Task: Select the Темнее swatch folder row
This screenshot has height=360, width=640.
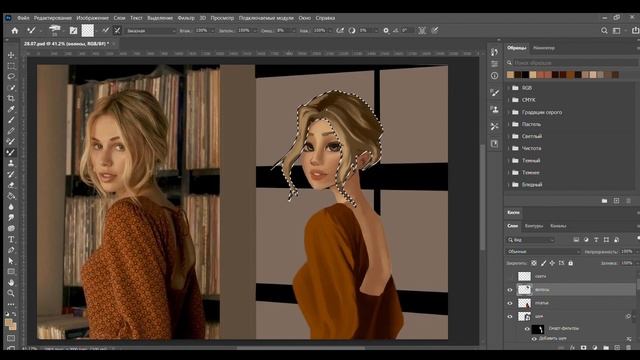Action: 571,173
